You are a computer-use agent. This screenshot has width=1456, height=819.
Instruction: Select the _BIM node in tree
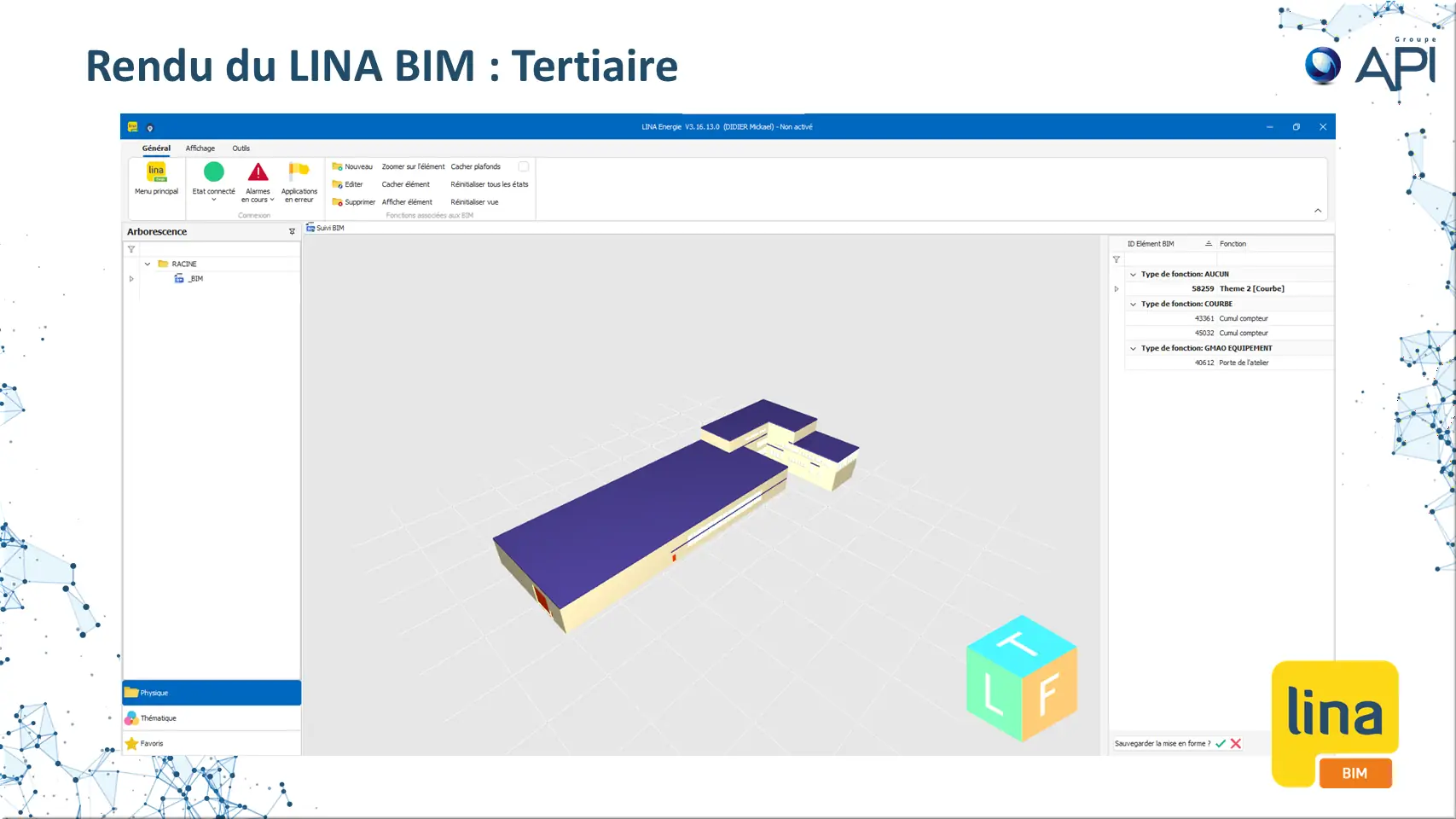[189, 279]
